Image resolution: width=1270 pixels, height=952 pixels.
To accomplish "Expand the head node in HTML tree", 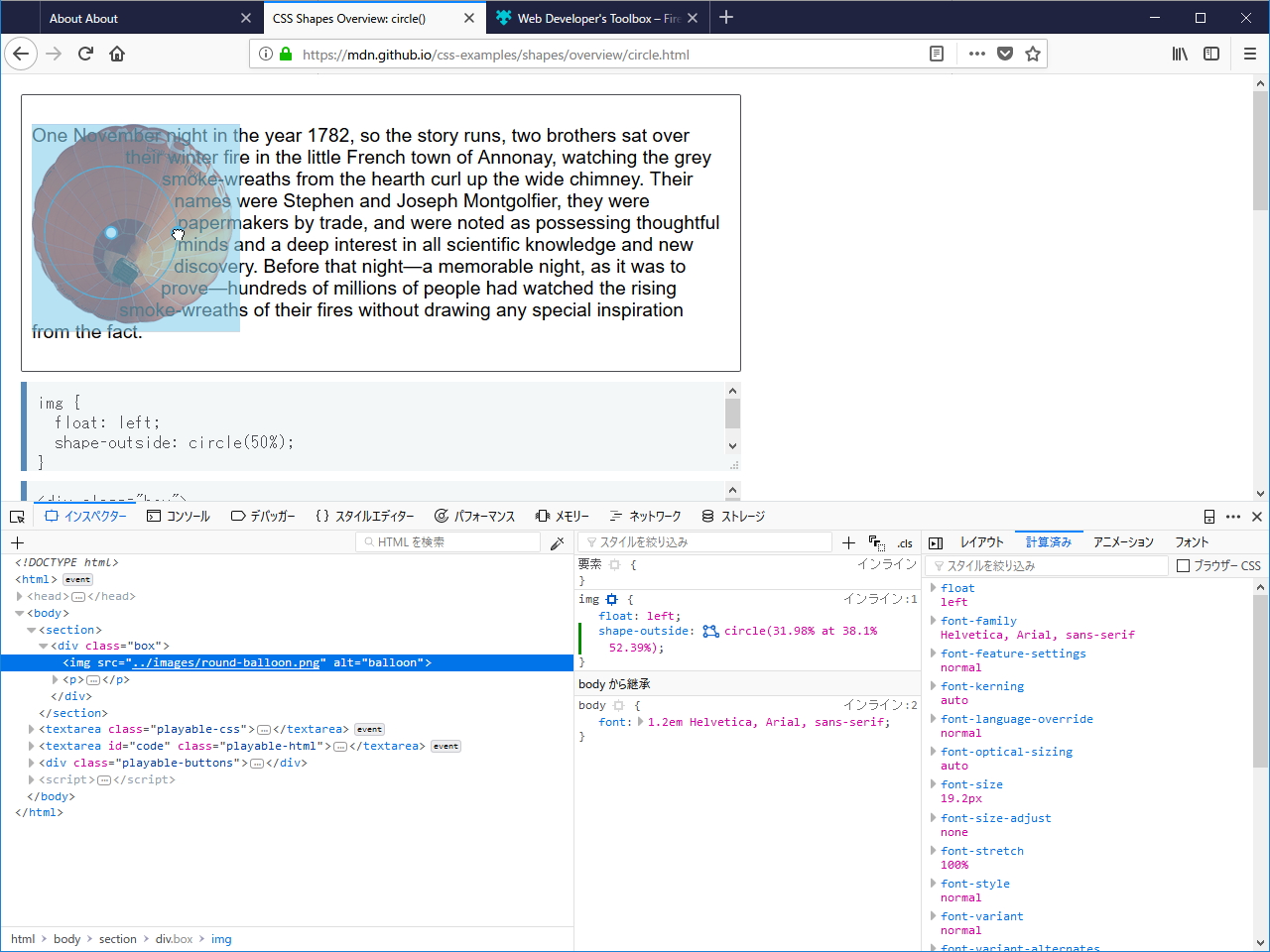I will pos(20,596).
